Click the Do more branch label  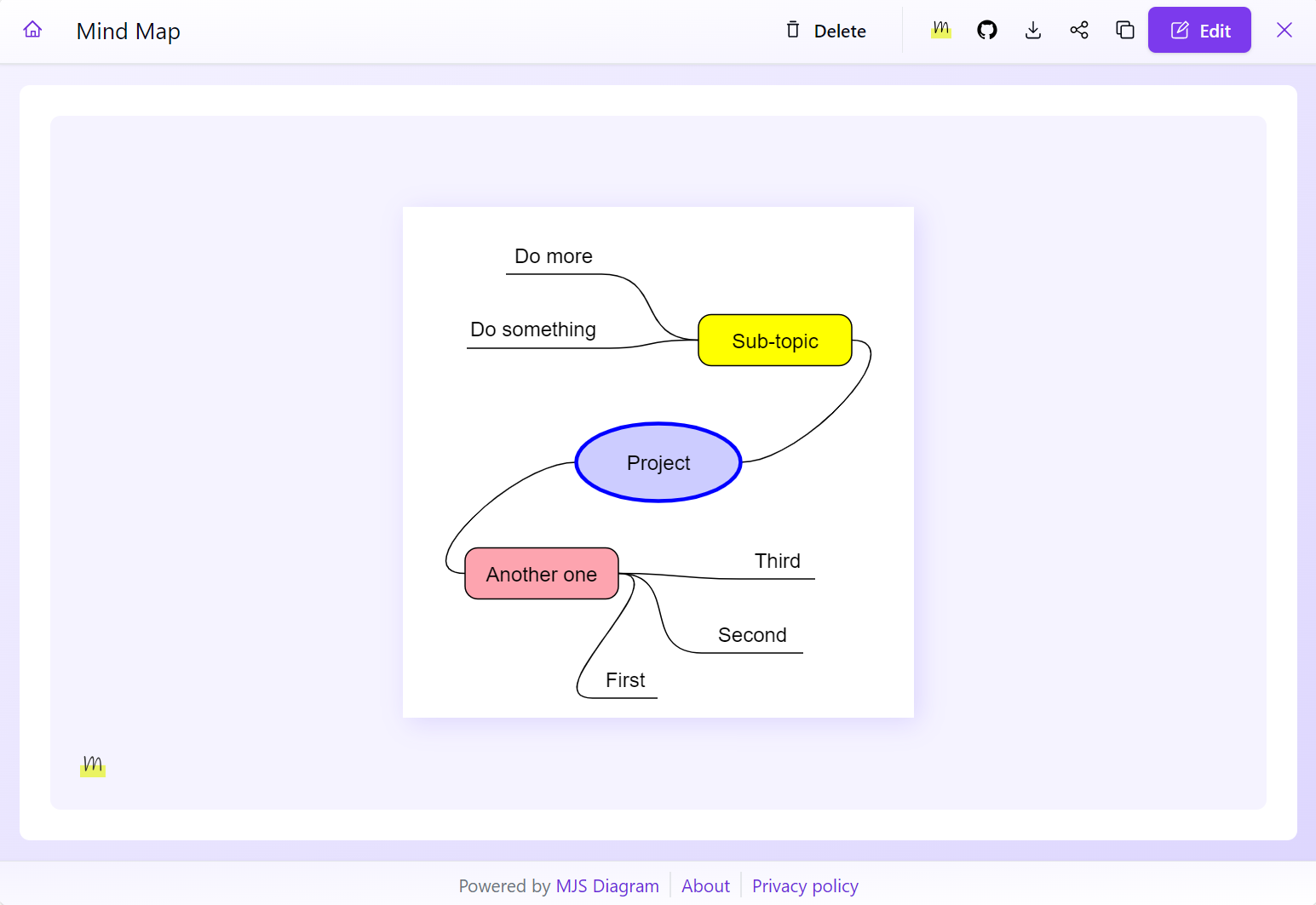553,256
